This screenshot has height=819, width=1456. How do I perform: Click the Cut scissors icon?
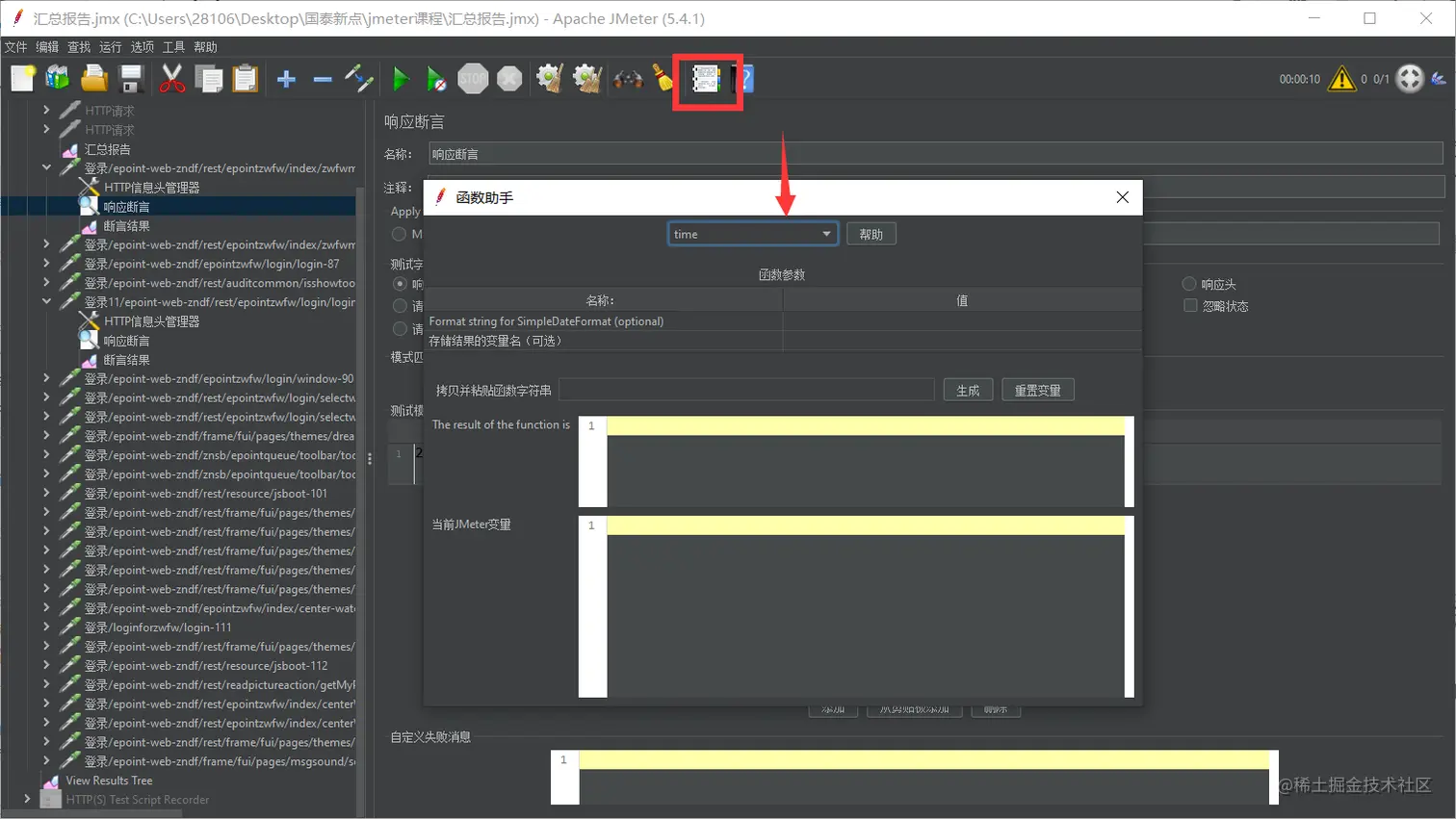pyautogui.click(x=171, y=79)
